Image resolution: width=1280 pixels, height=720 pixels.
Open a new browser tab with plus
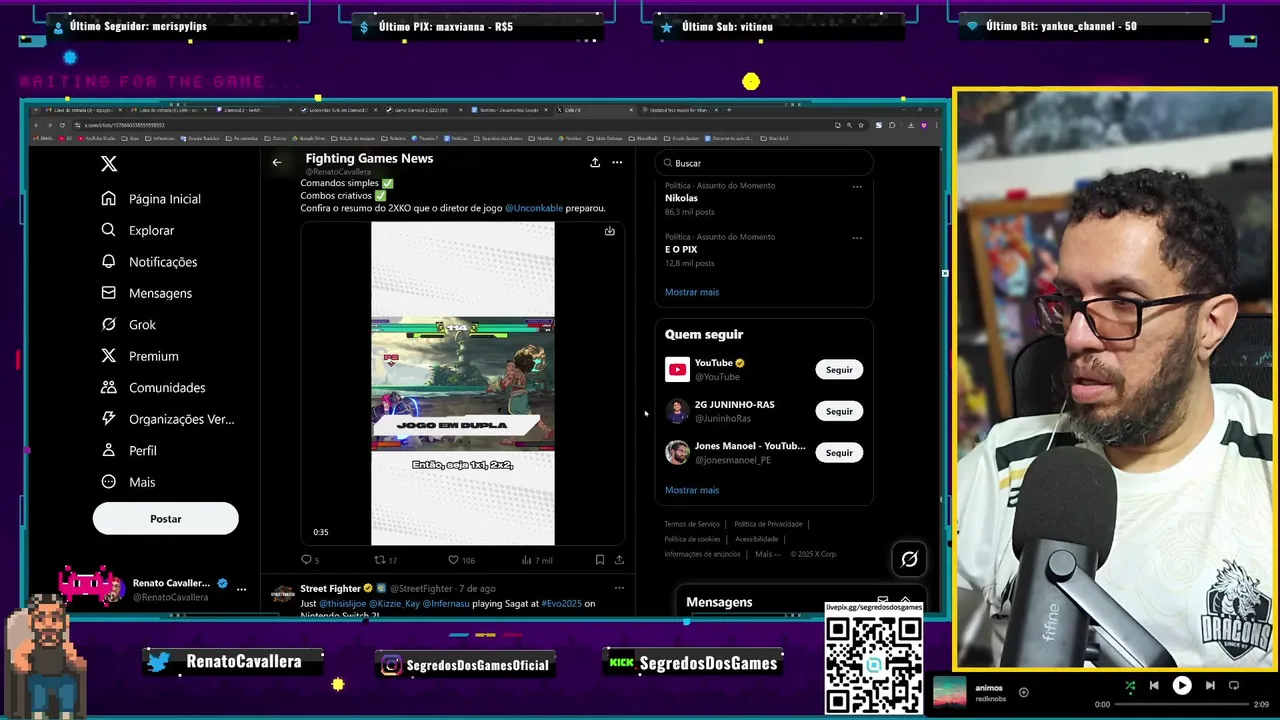[729, 109]
